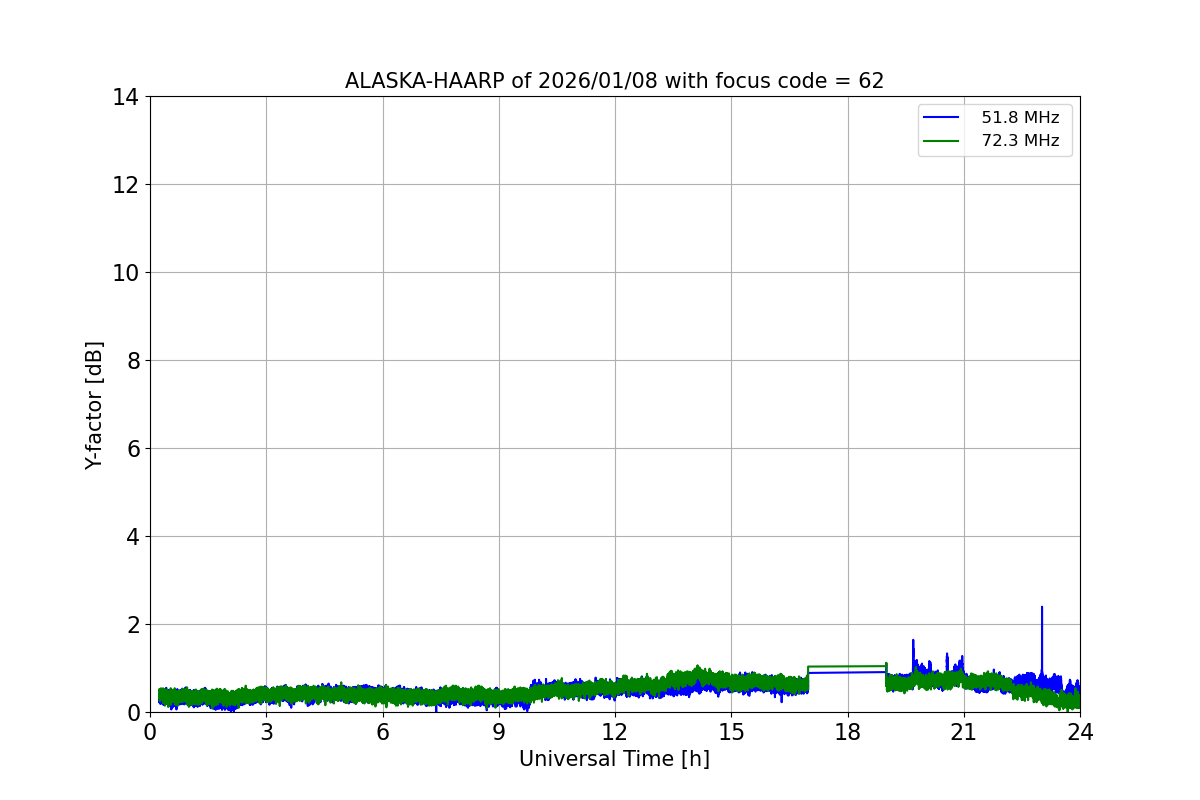The height and width of the screenshot is (800, 1200).
Task: Click the x-axis tick label 15
Action: coord(731,732)
